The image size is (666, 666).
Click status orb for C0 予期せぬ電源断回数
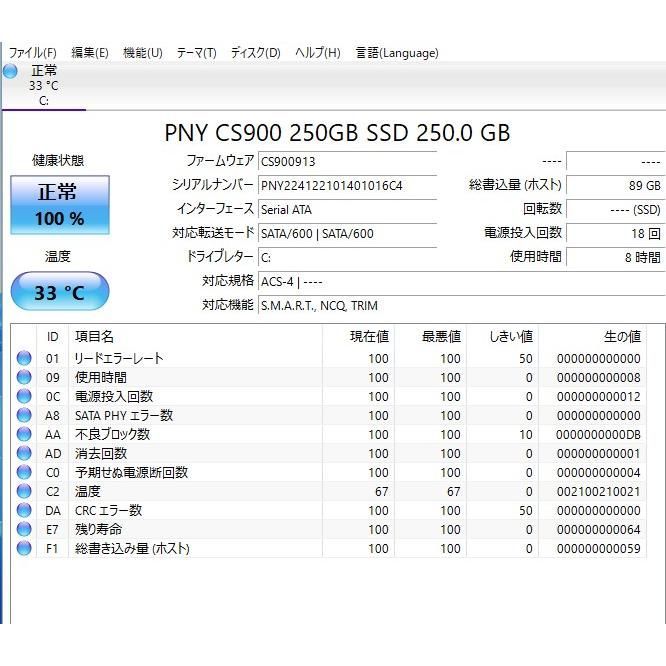[x=24, y=472]
